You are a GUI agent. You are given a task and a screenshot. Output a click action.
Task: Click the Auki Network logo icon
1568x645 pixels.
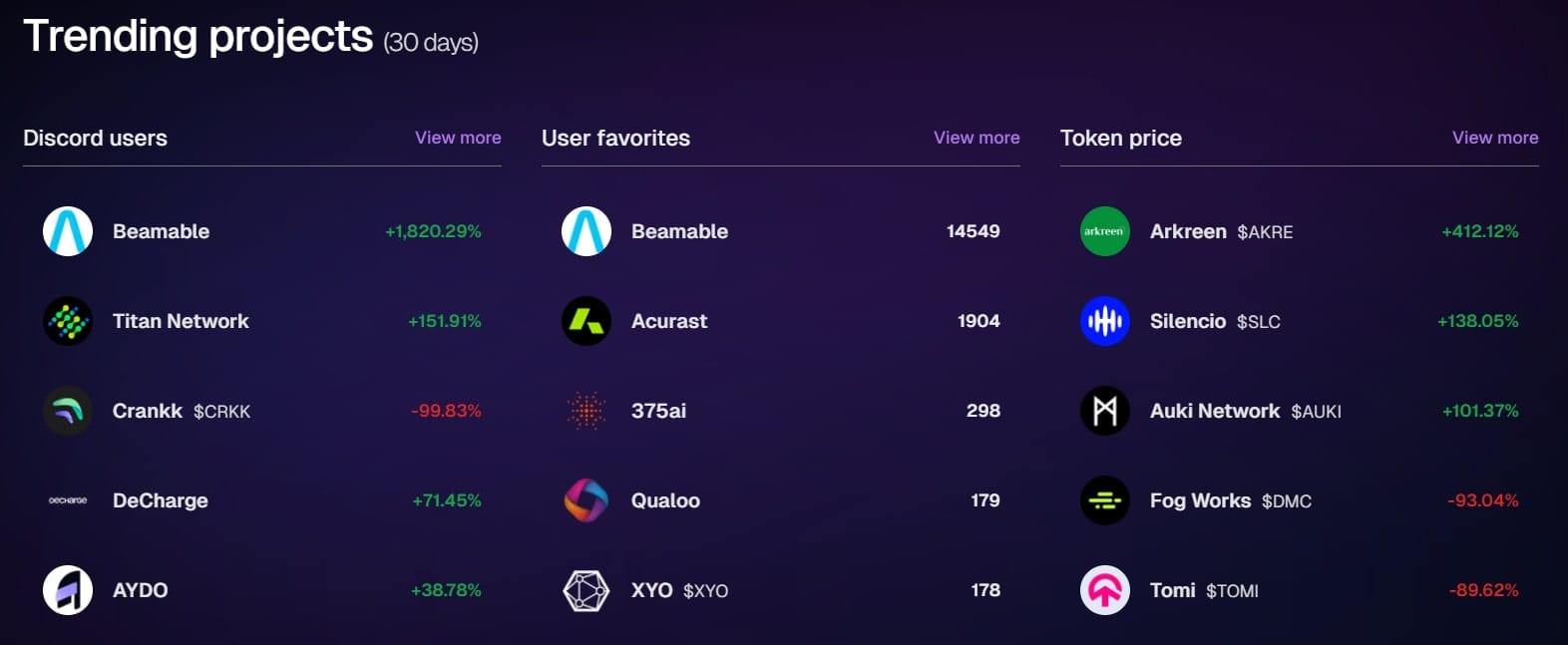point(1105,411)
